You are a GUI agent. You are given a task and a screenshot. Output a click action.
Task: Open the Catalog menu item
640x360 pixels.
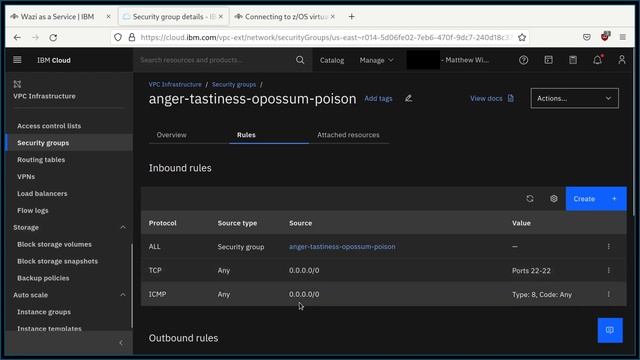[332, 60]
